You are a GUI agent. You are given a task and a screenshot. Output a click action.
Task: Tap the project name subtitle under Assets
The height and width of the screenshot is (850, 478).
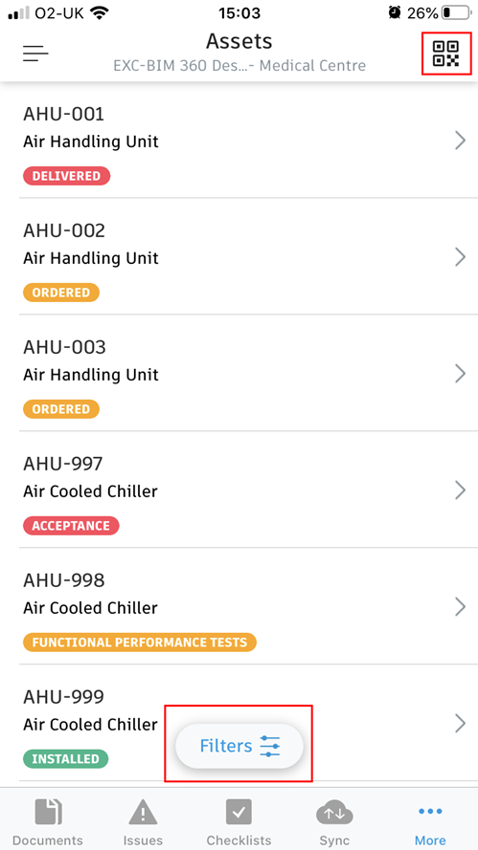(239, 66)
